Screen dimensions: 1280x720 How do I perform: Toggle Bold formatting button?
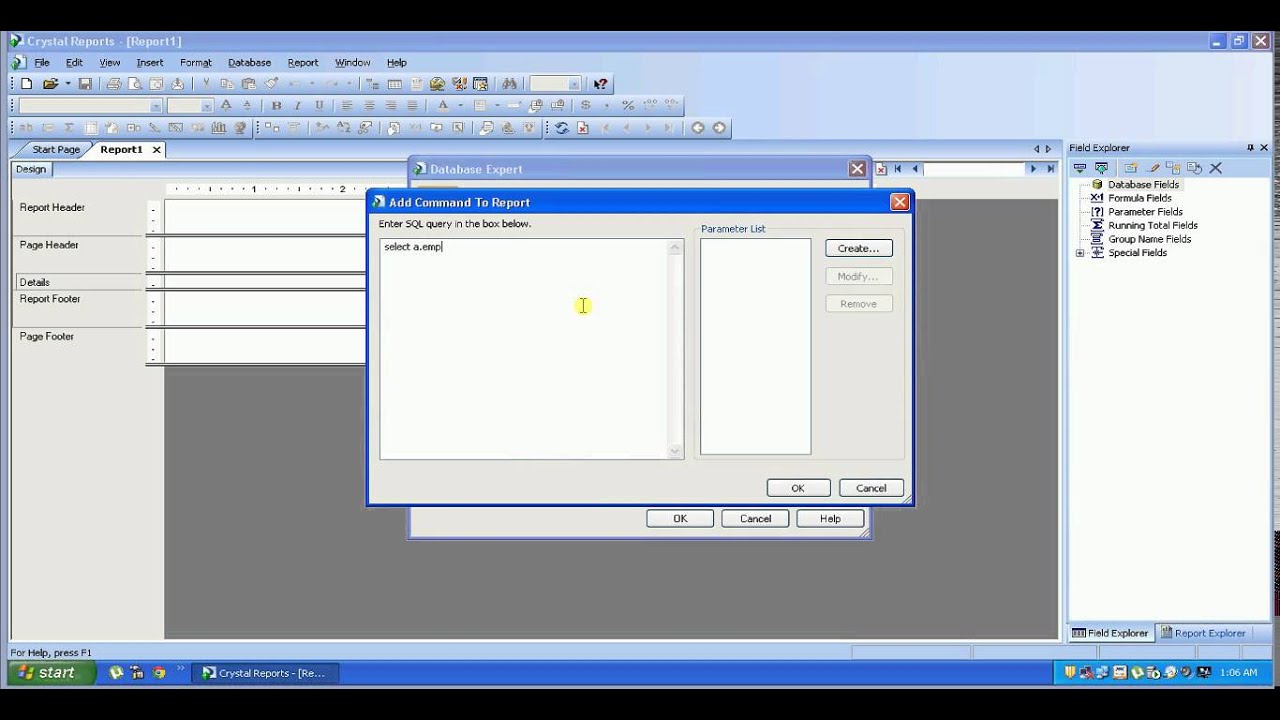(277, 105)
